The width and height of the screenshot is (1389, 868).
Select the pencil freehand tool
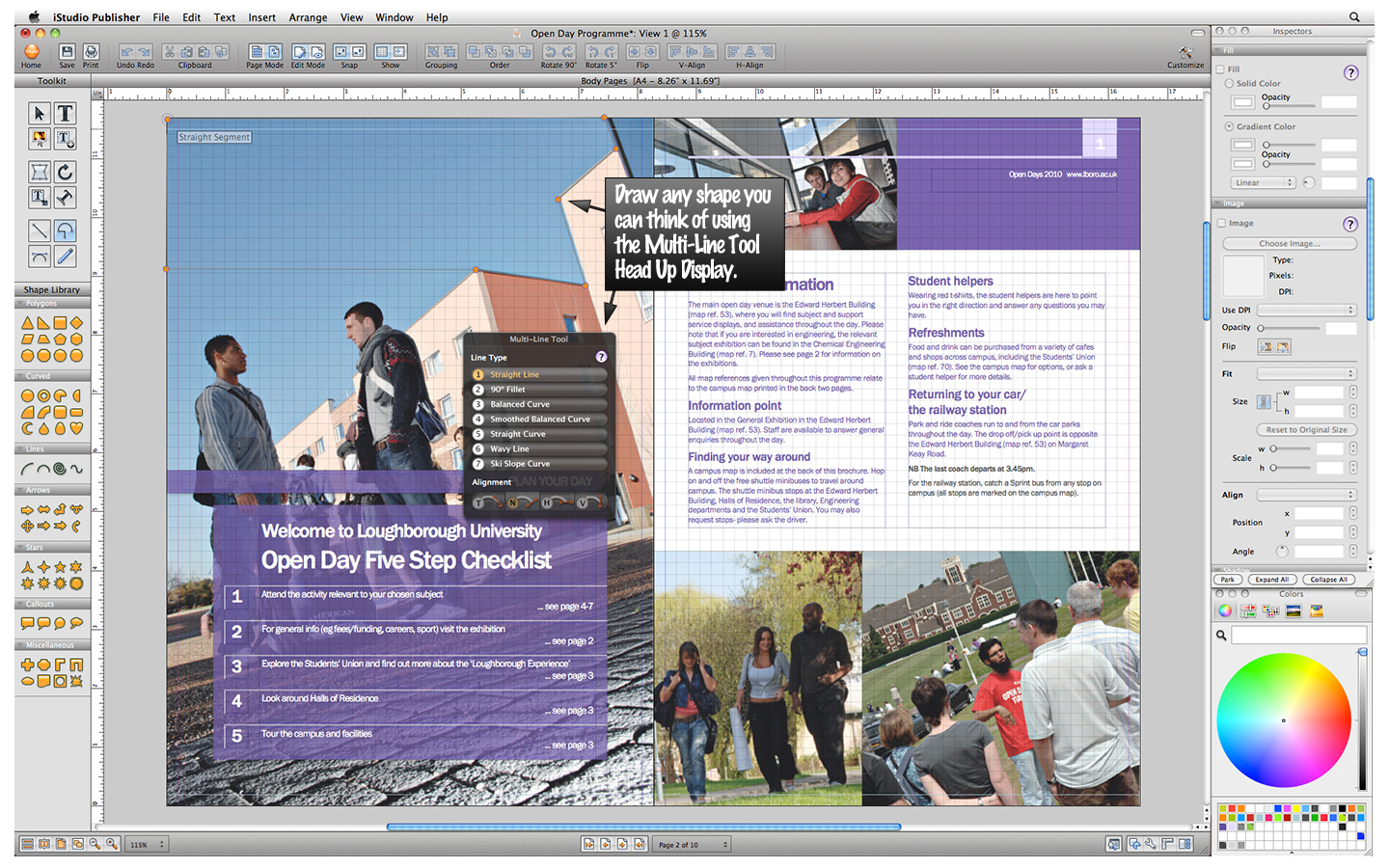(x=65, y=257)
